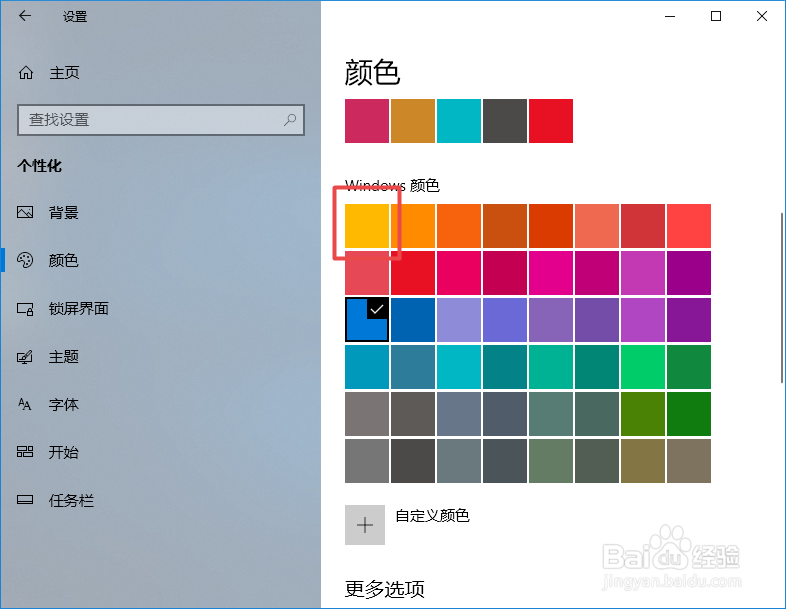Open the Home (主页) icon

26,73
